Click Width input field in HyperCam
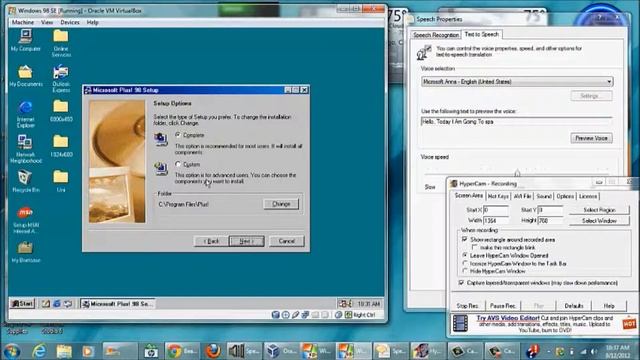This screenshot has height=360, width=640. pyautogui.click(x=496, y=220)
